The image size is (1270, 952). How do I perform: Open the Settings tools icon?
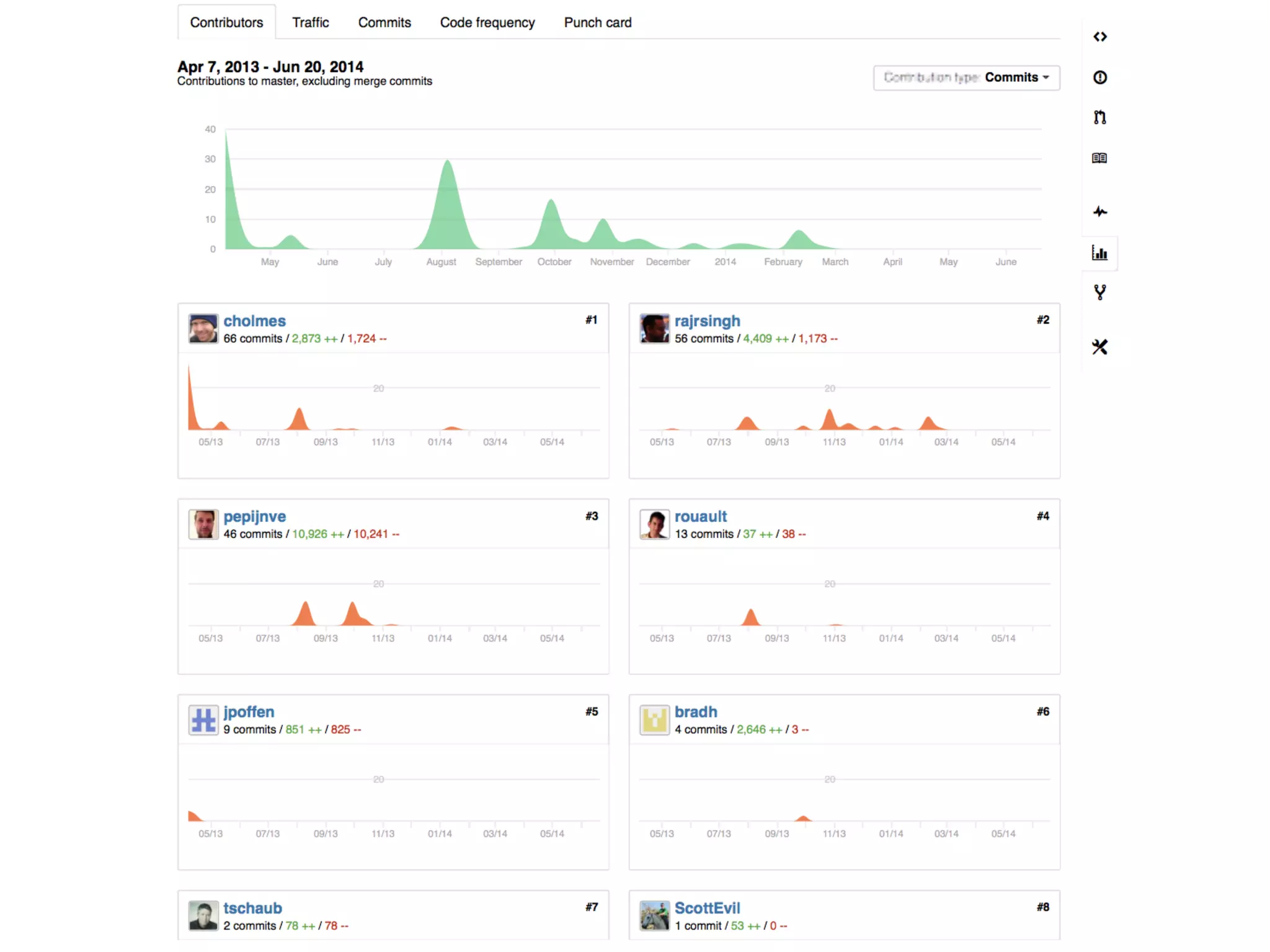point(1099,347)
